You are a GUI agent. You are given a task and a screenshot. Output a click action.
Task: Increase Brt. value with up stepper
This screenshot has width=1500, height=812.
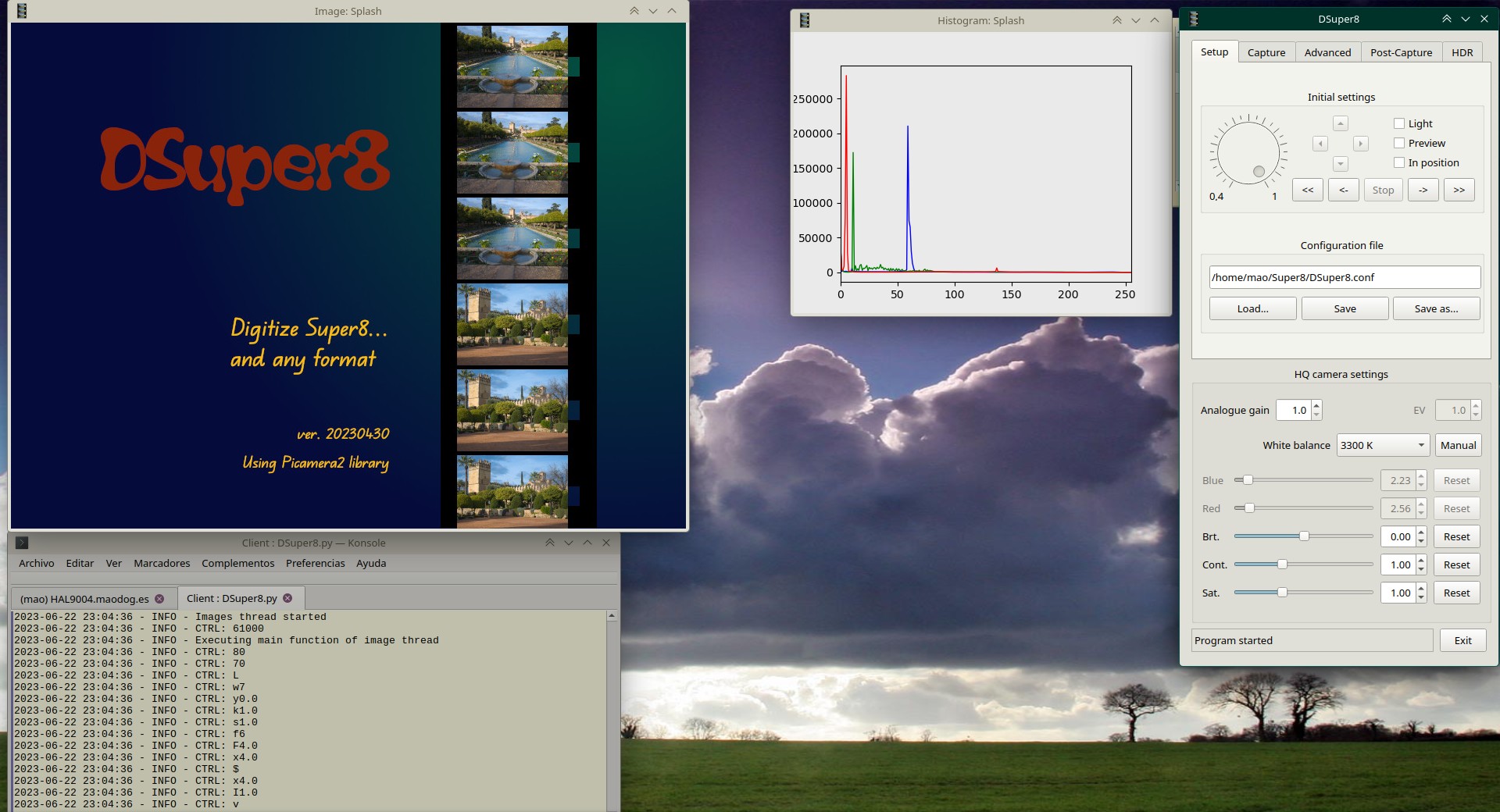pyautogui.click(x=1421, y=532)
